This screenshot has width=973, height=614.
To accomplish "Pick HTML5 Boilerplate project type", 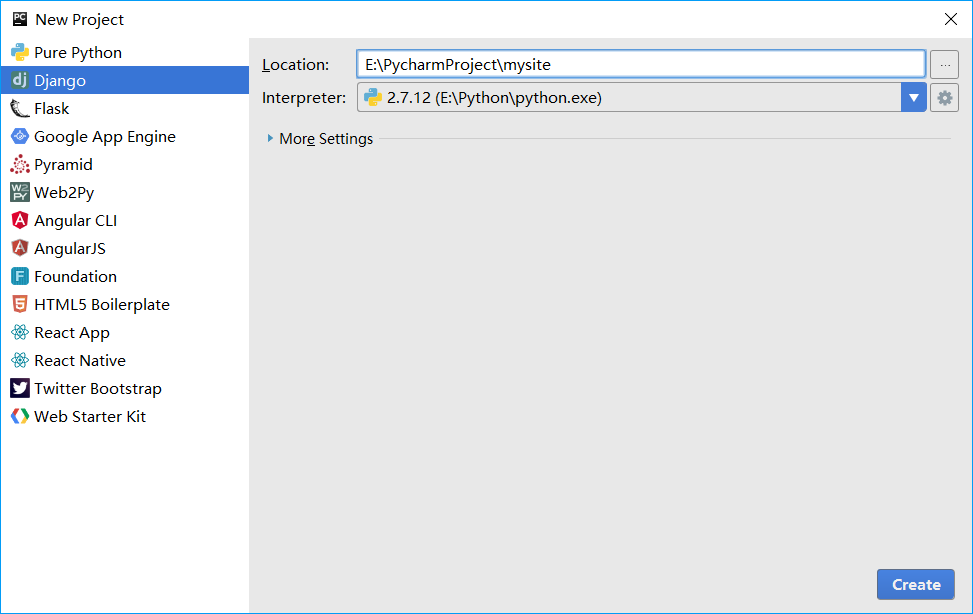I will pos(125,304).
